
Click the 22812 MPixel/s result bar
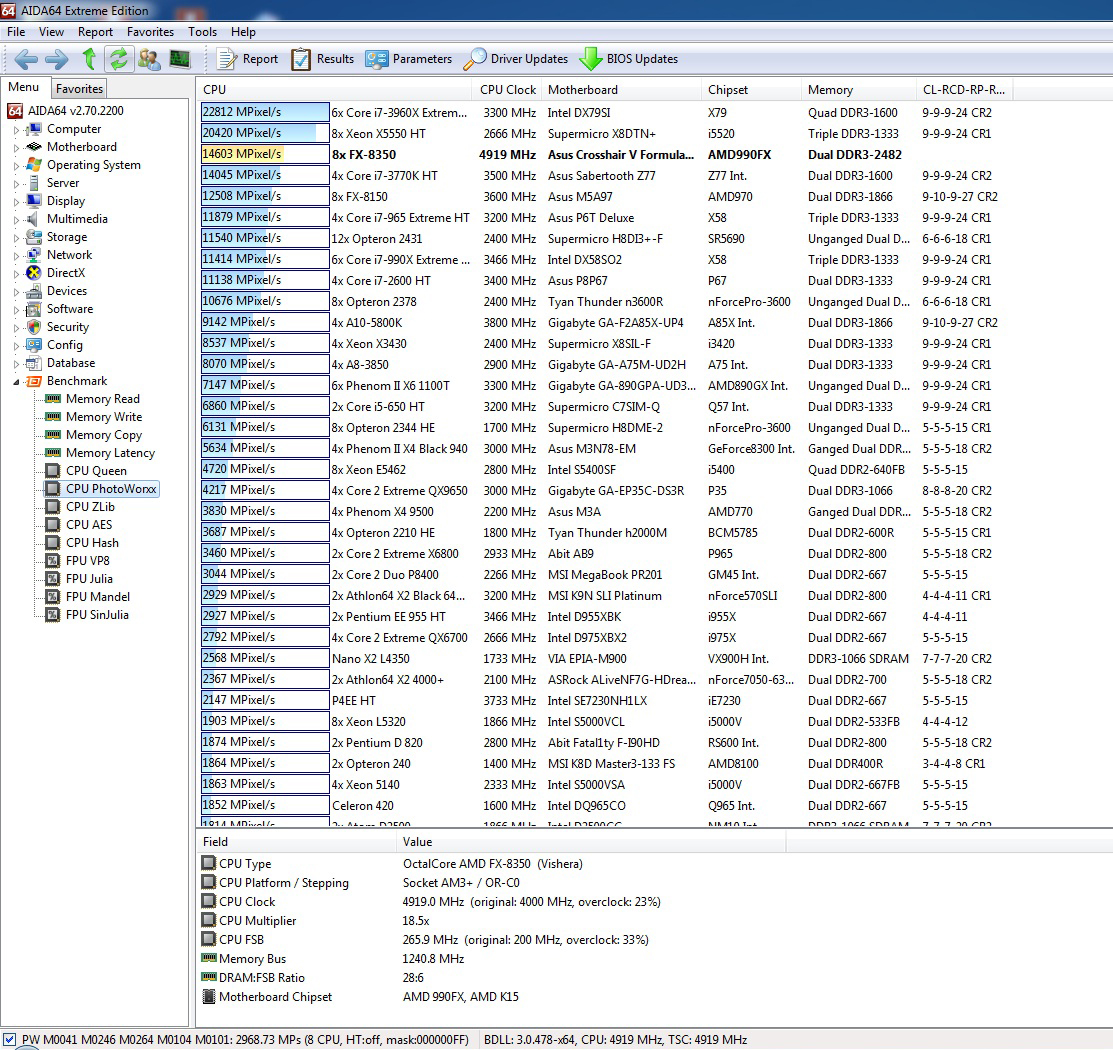tap(265, 112)
